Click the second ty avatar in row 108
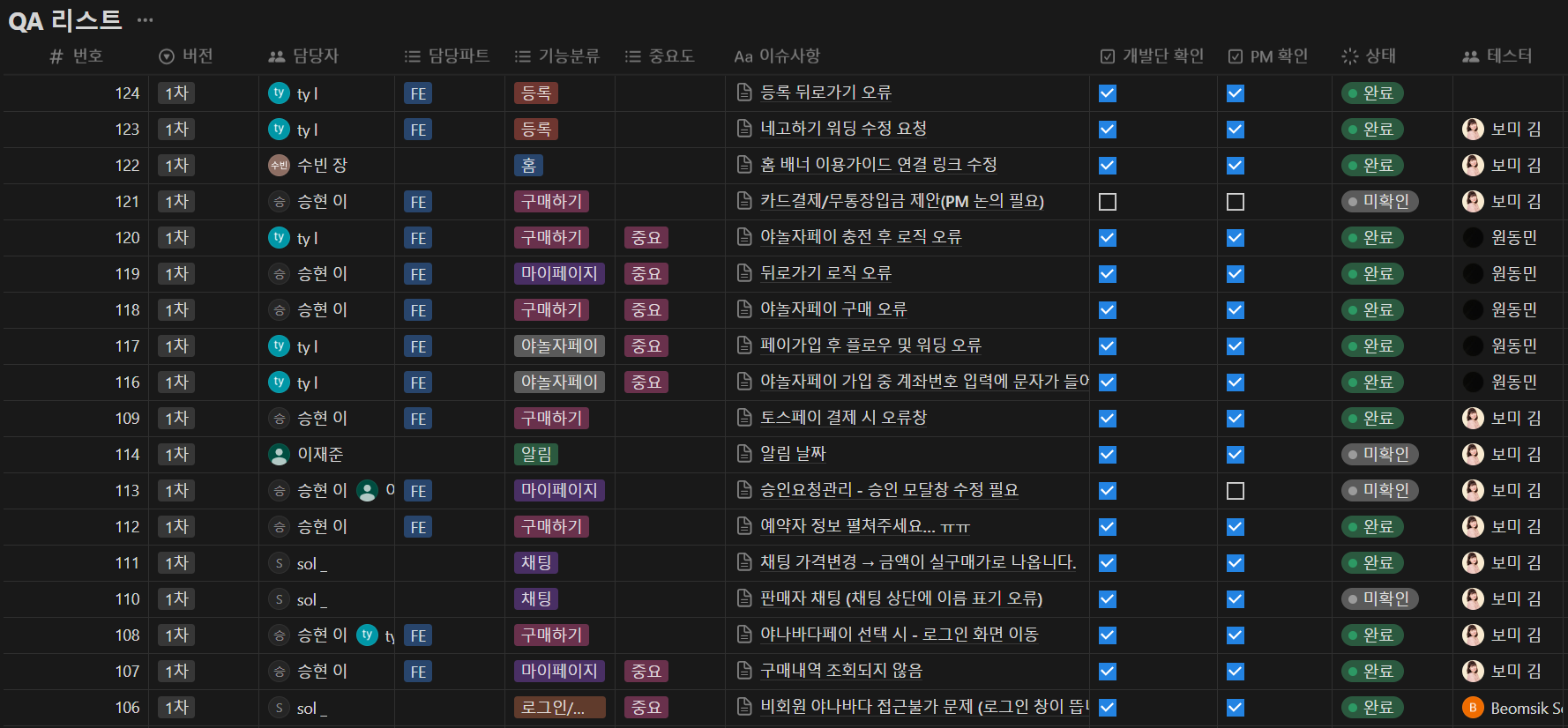This screenshot has height=728, width=1568. click(367, 635)
